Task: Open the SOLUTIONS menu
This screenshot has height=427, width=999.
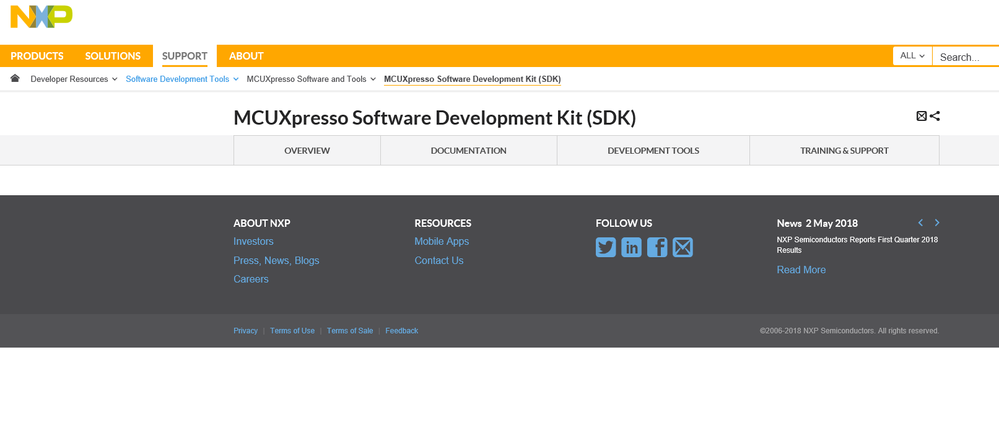Action: coord(113,56)
